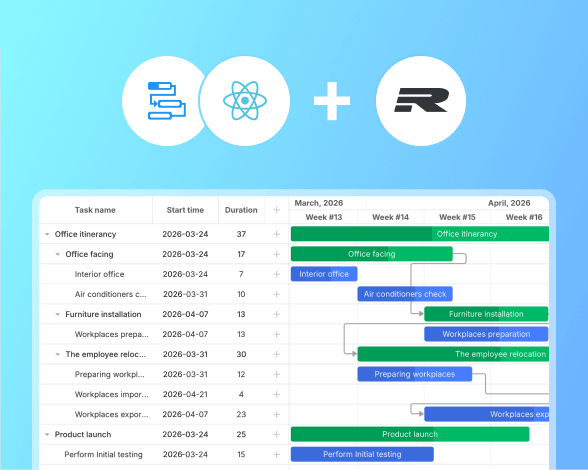The width and height of the screenshot is (588, 470).
Task: Add subtask to Workplaces import row
Action: click(x=276, y=394)
